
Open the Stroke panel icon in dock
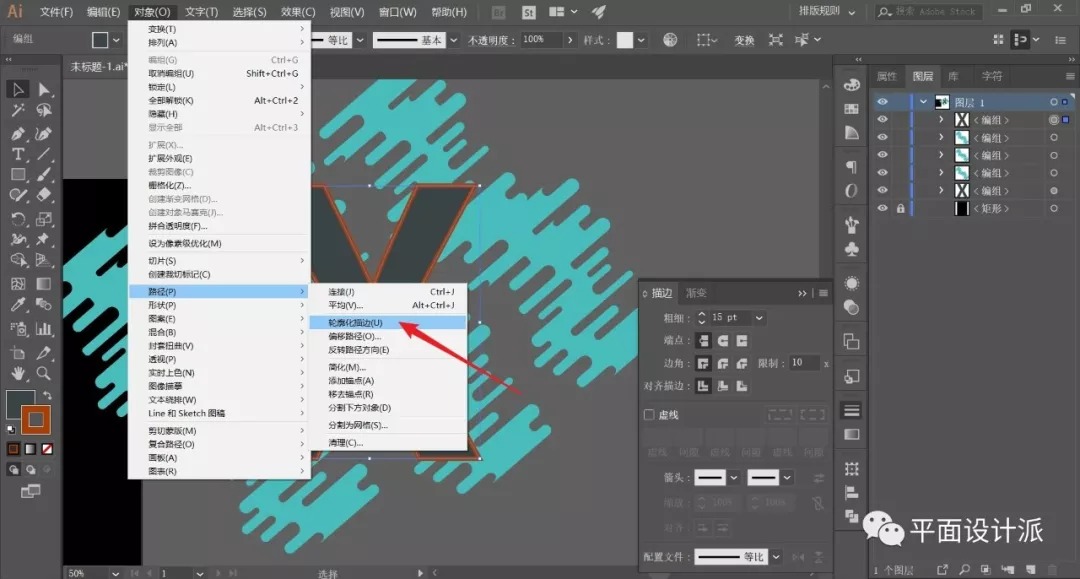click(x=852, y=410)
